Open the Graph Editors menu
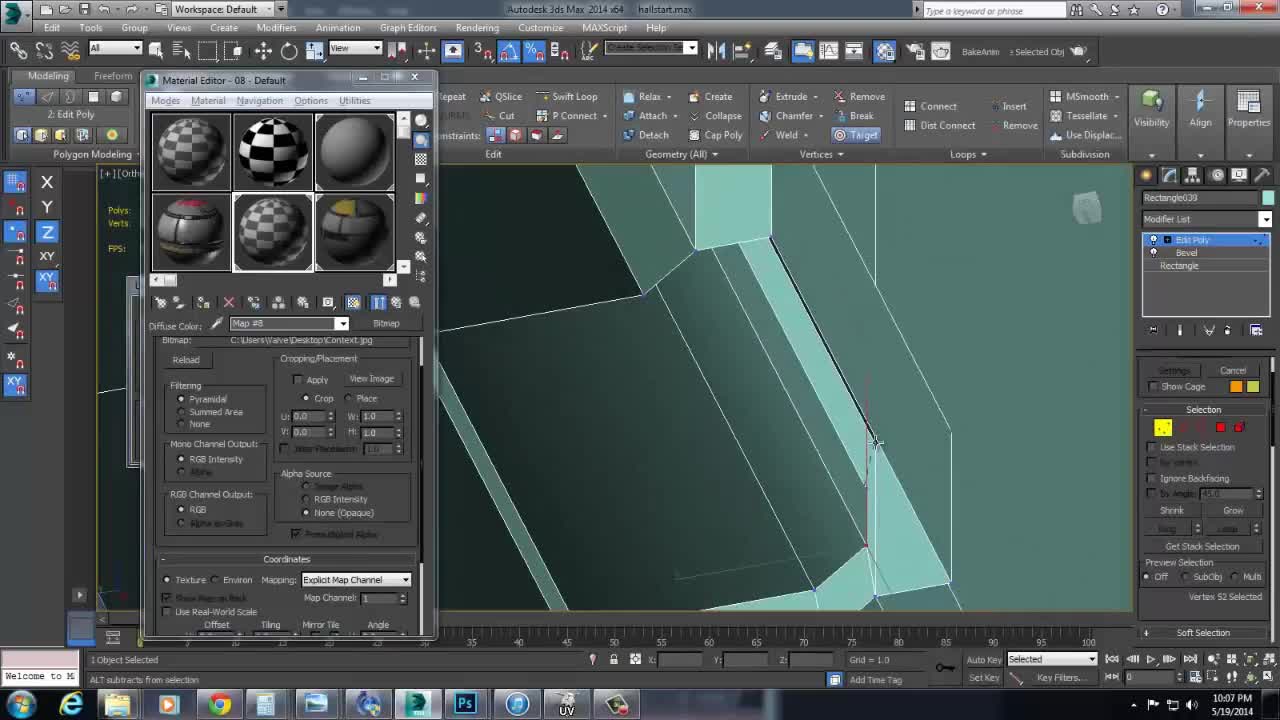The height and width of the screenshot is (720, 1280). coord(408,28)
